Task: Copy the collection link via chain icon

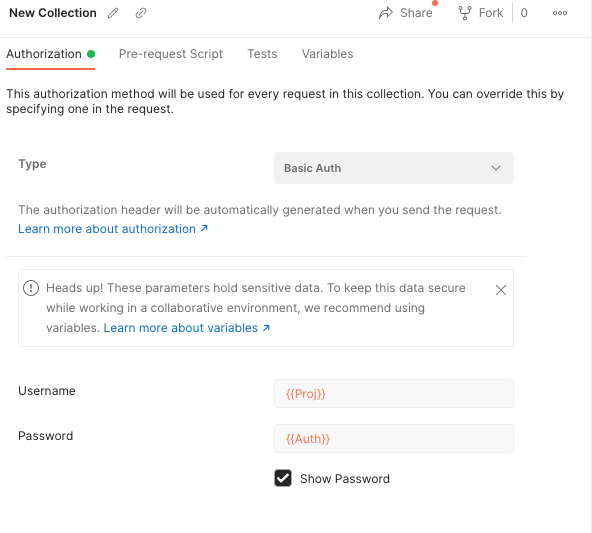Action: click(x=141, y=13)
